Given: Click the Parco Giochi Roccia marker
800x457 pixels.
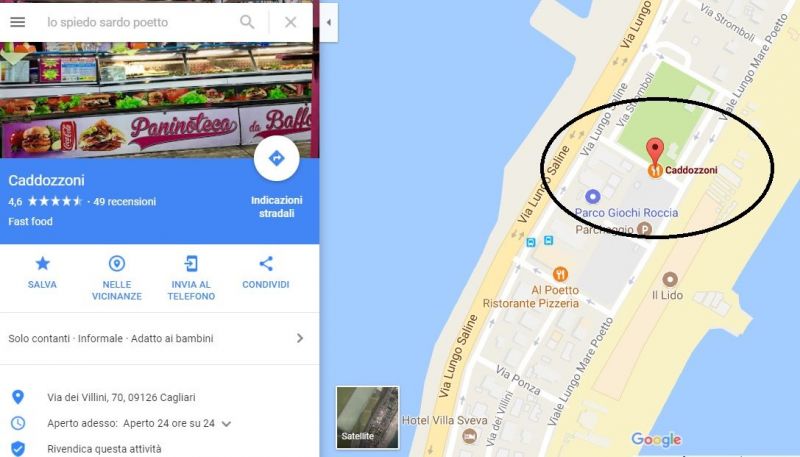Looking at the screenshot, I should [x=592, y=196].
